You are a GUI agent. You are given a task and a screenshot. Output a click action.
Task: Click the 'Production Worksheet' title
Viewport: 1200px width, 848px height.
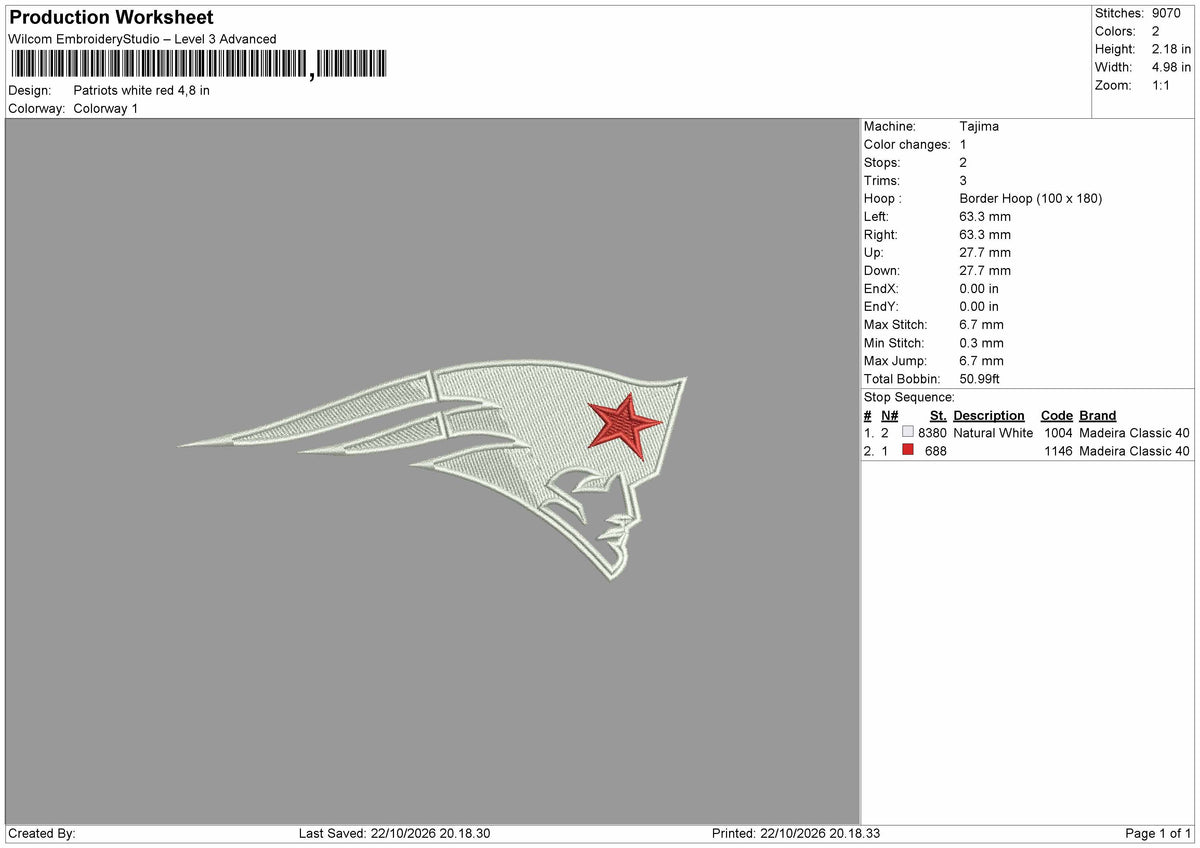click(111, 18)
